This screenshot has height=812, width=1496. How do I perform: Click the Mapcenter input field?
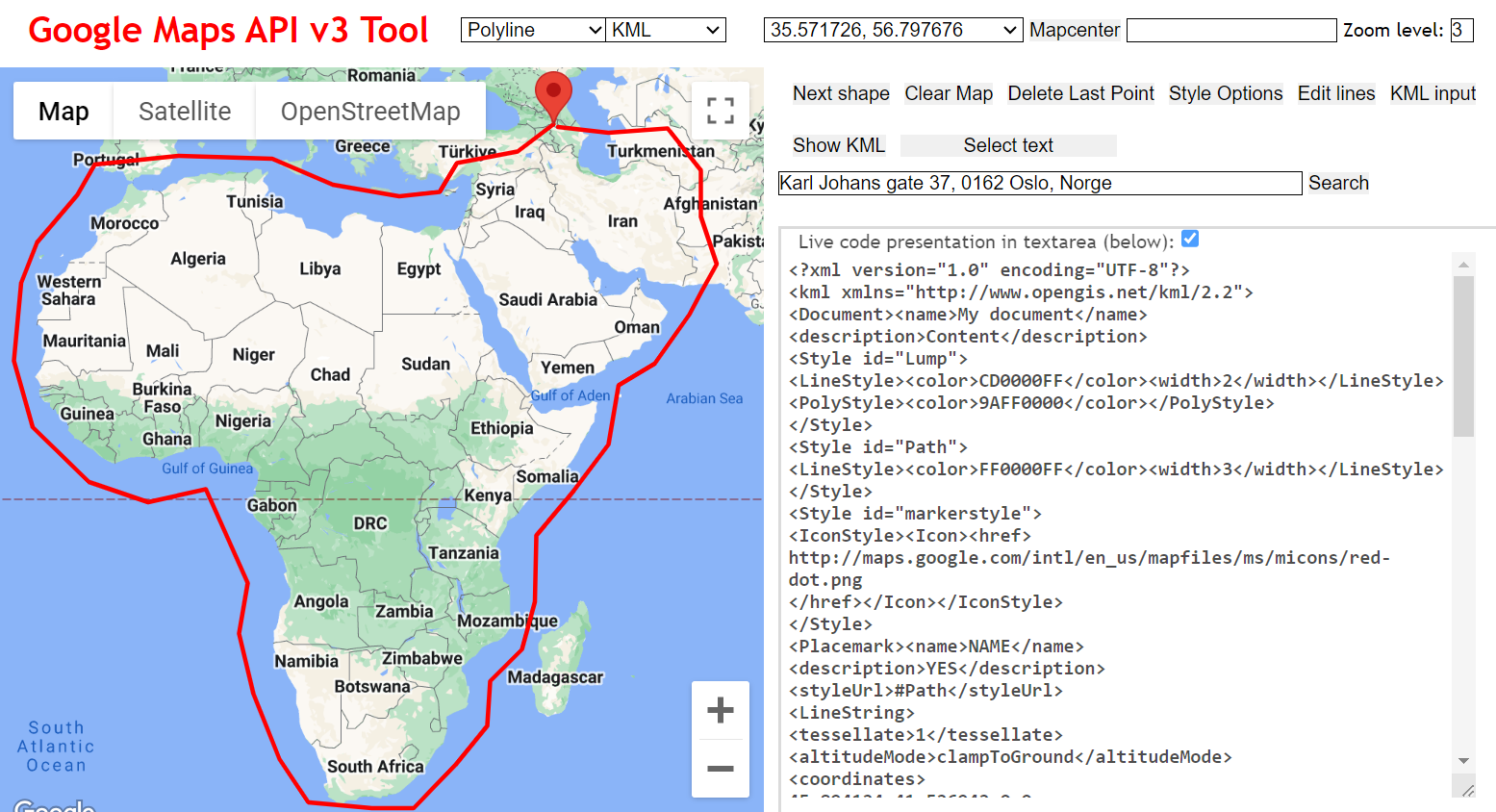click(x=1231, y=30)
